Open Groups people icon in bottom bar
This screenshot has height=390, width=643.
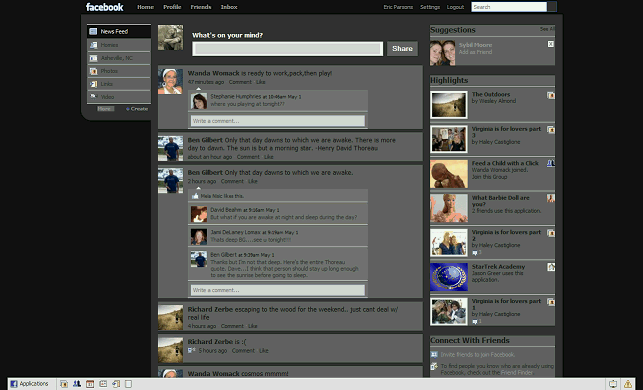tap(77, 384)
